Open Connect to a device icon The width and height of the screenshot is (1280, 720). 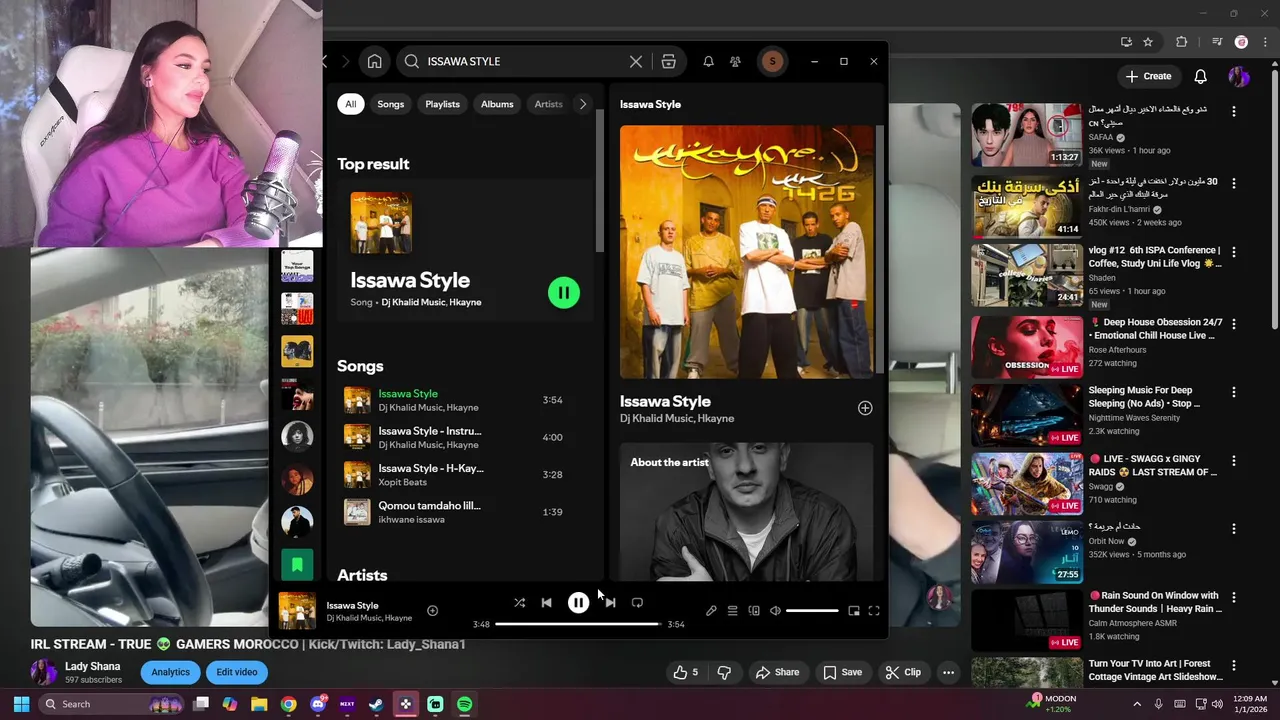tap(754, 611)
